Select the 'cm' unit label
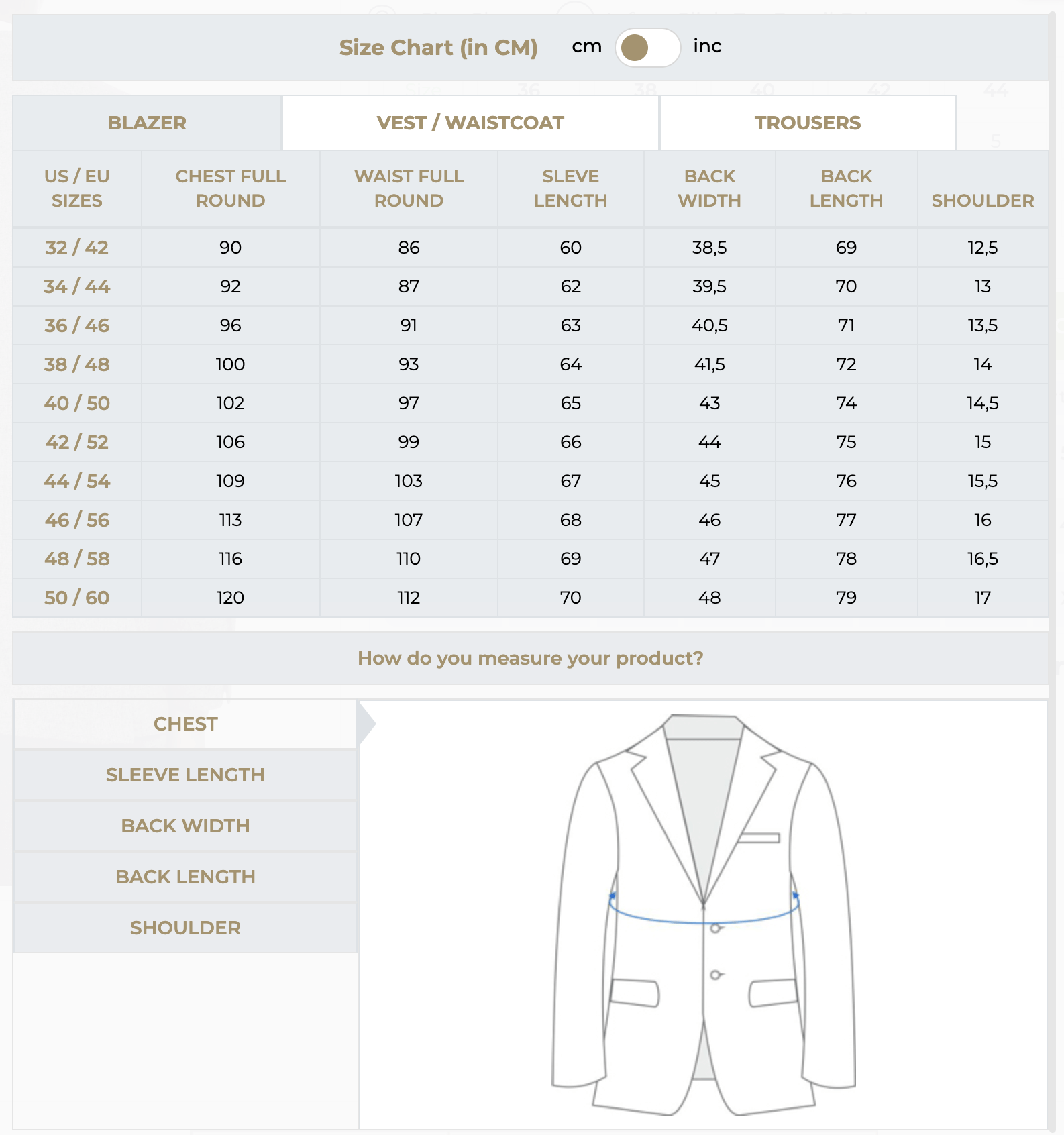 click(x=587, y=47)
